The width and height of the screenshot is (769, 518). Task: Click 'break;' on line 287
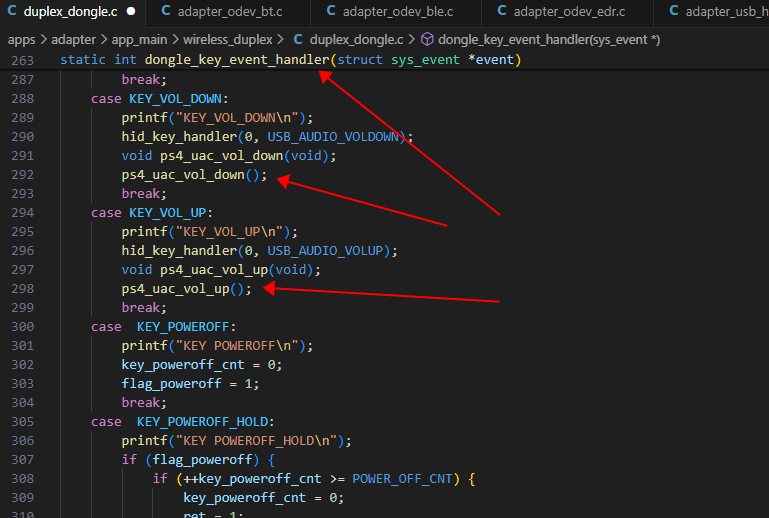pyautogui.click(x=144, y=79)
